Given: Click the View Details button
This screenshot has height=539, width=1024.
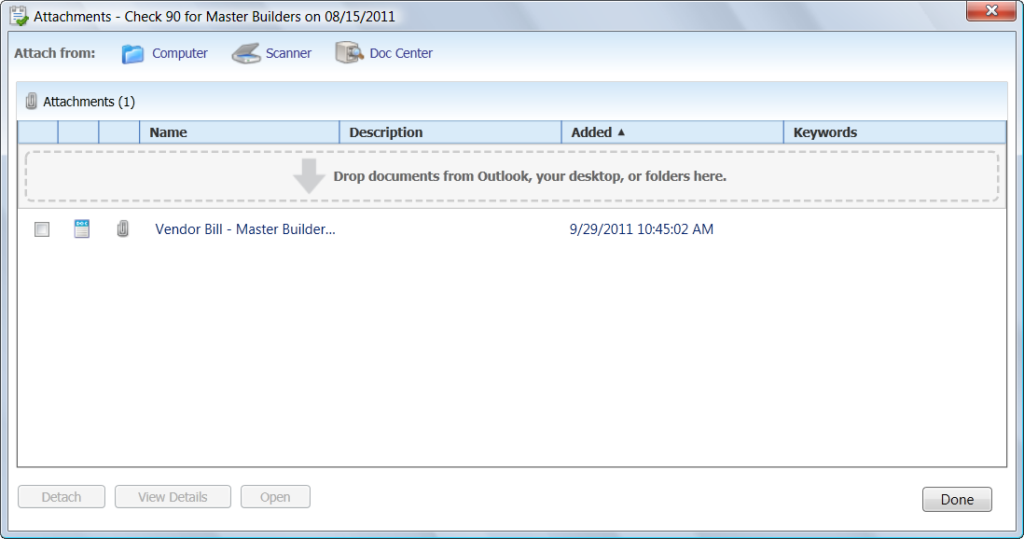Looking at the screenshot, I should pyautogui.click(x=173, y=497).
